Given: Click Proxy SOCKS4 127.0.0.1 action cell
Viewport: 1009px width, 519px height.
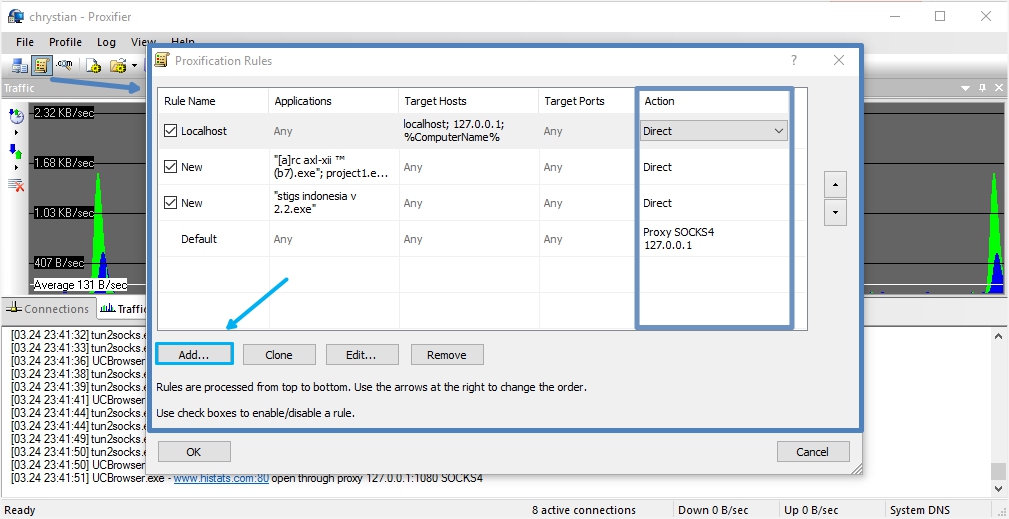Looking at the screenshot, I should pos(678,239).
